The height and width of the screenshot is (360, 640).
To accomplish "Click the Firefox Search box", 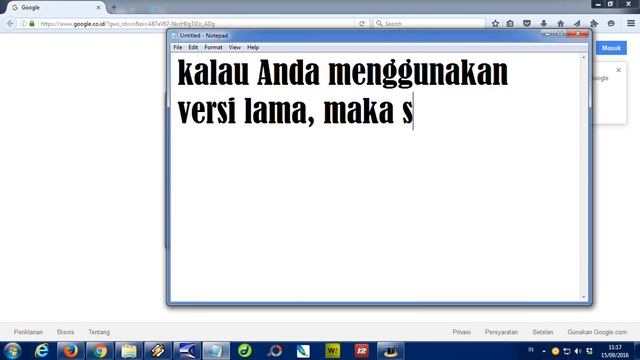I will coord(429,24).
